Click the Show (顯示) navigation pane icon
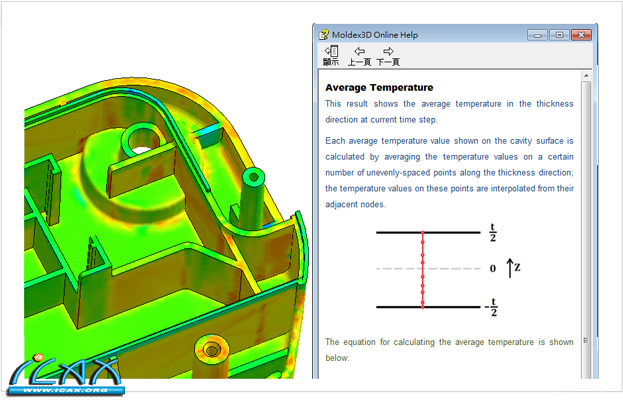The height and width of the screenshot is (402, 623). 331,54
